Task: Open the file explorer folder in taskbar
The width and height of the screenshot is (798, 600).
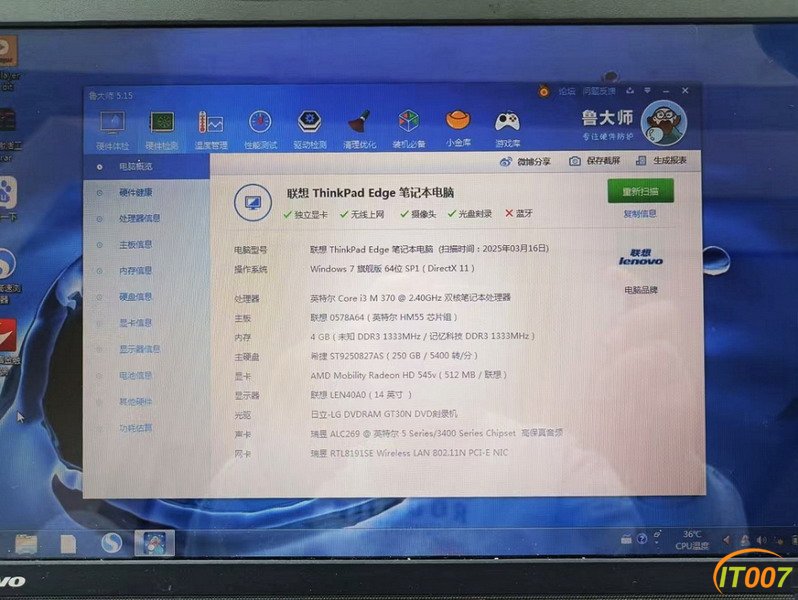Action: tap(26, 543)
